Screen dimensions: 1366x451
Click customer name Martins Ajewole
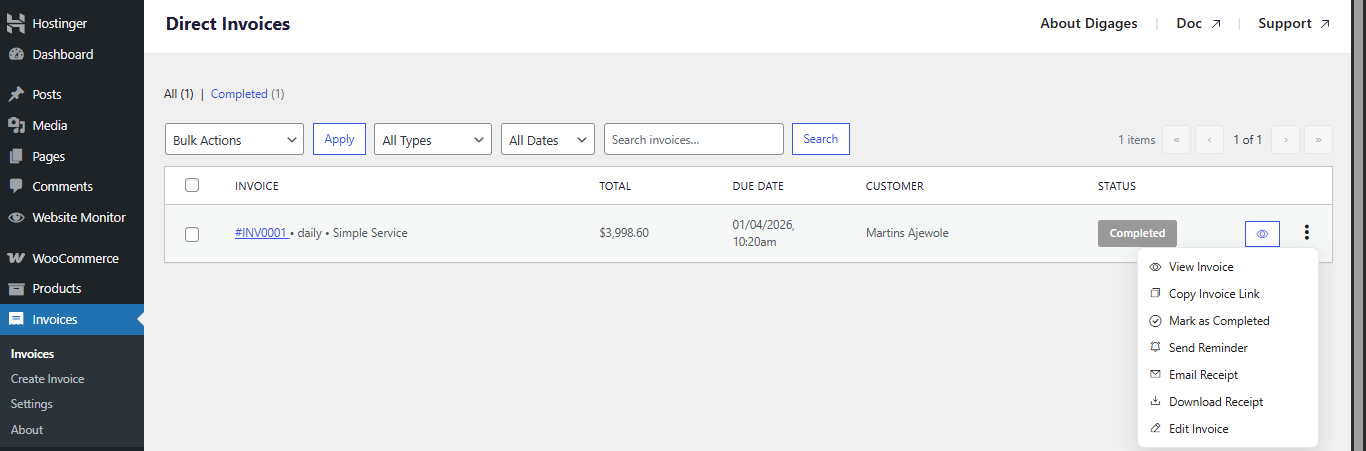[x=907, y=233]
